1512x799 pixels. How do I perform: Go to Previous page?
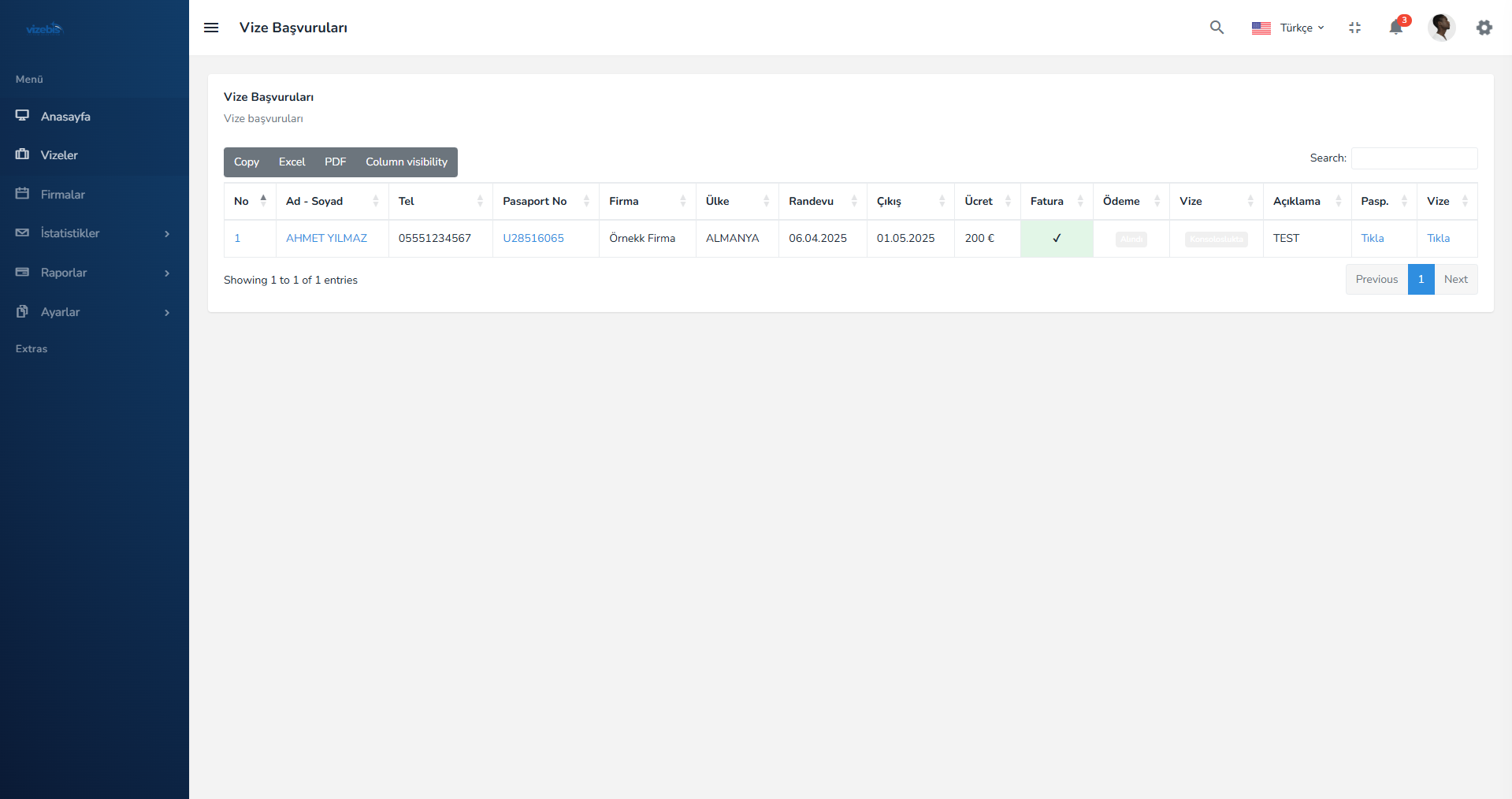[x=1376, y=280]
